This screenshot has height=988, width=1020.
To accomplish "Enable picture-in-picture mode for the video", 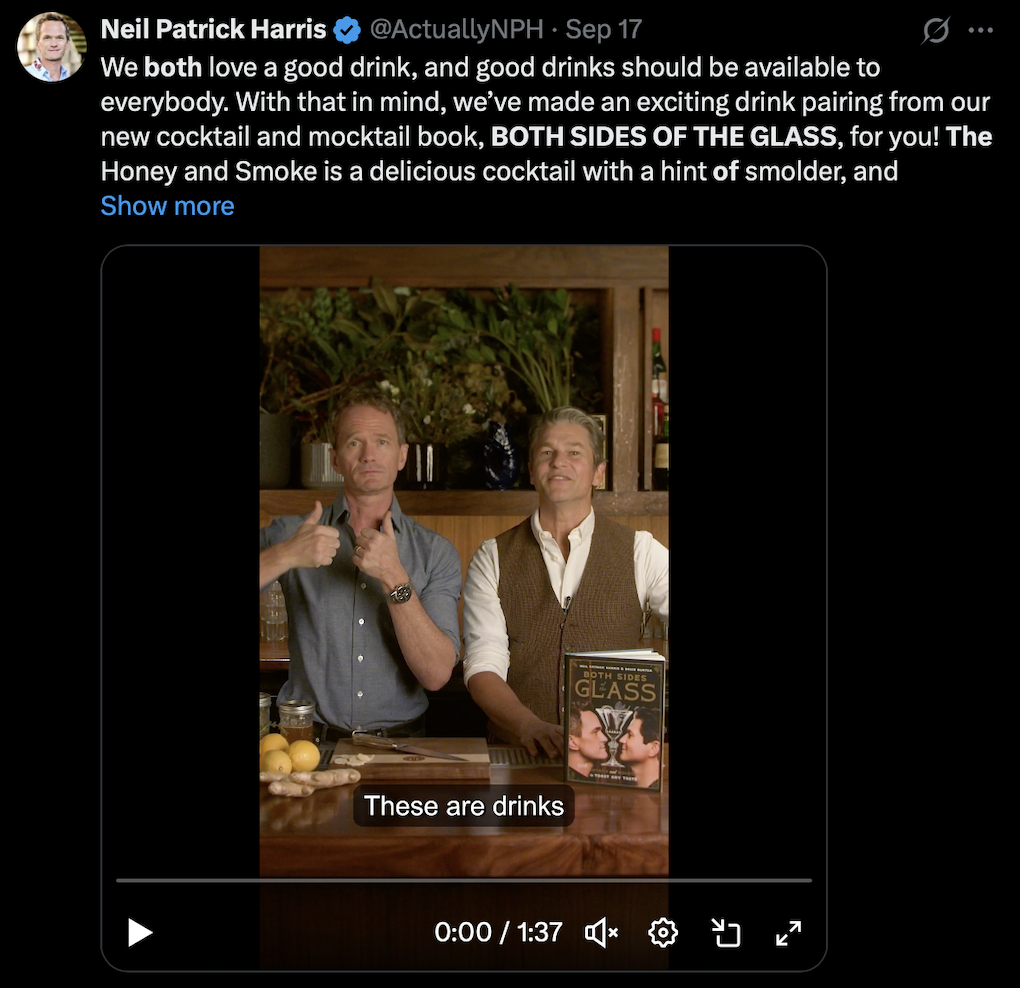I will point(726,932).
